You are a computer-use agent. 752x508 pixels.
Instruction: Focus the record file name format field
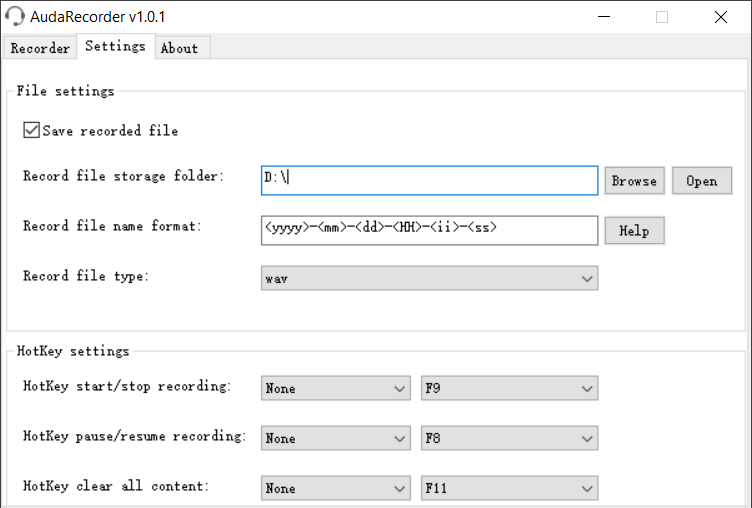point(429,229)
